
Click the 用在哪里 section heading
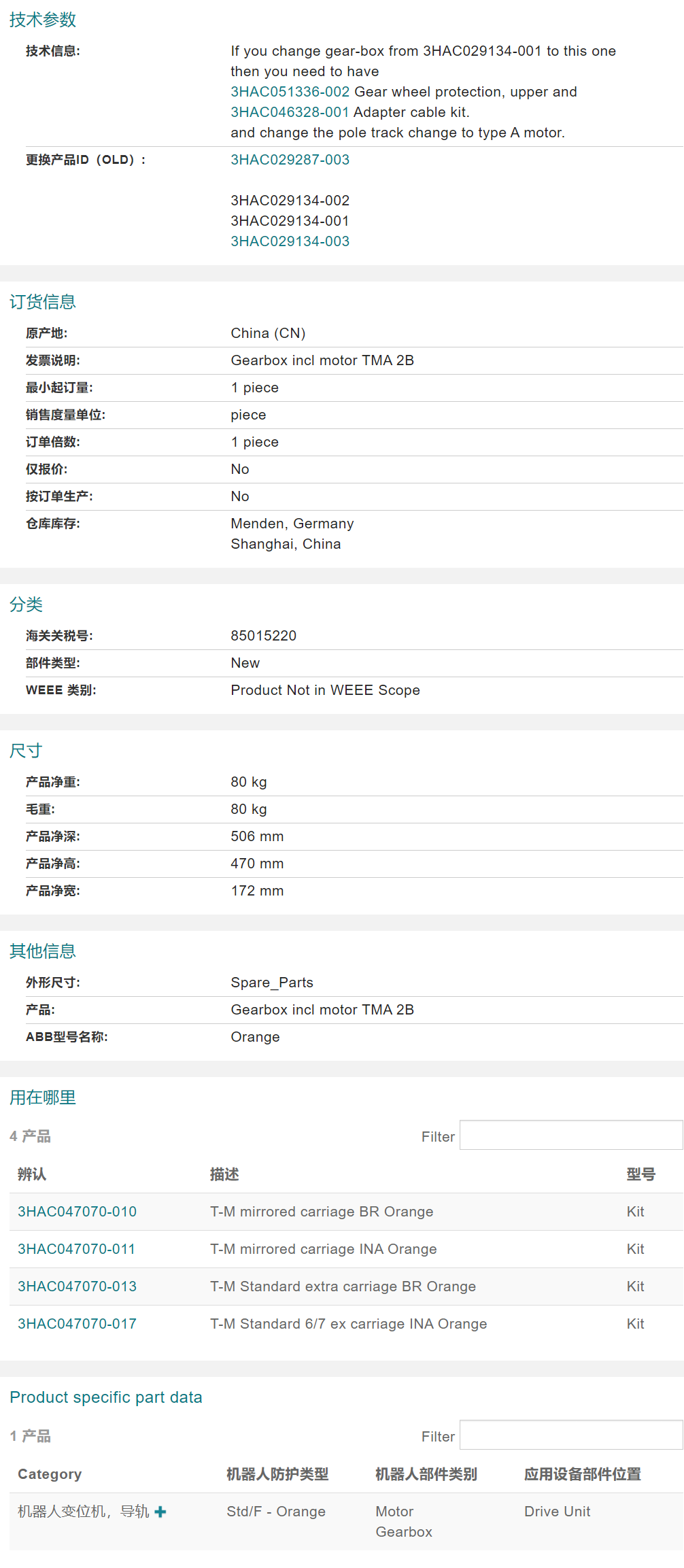coord(43,1097)
